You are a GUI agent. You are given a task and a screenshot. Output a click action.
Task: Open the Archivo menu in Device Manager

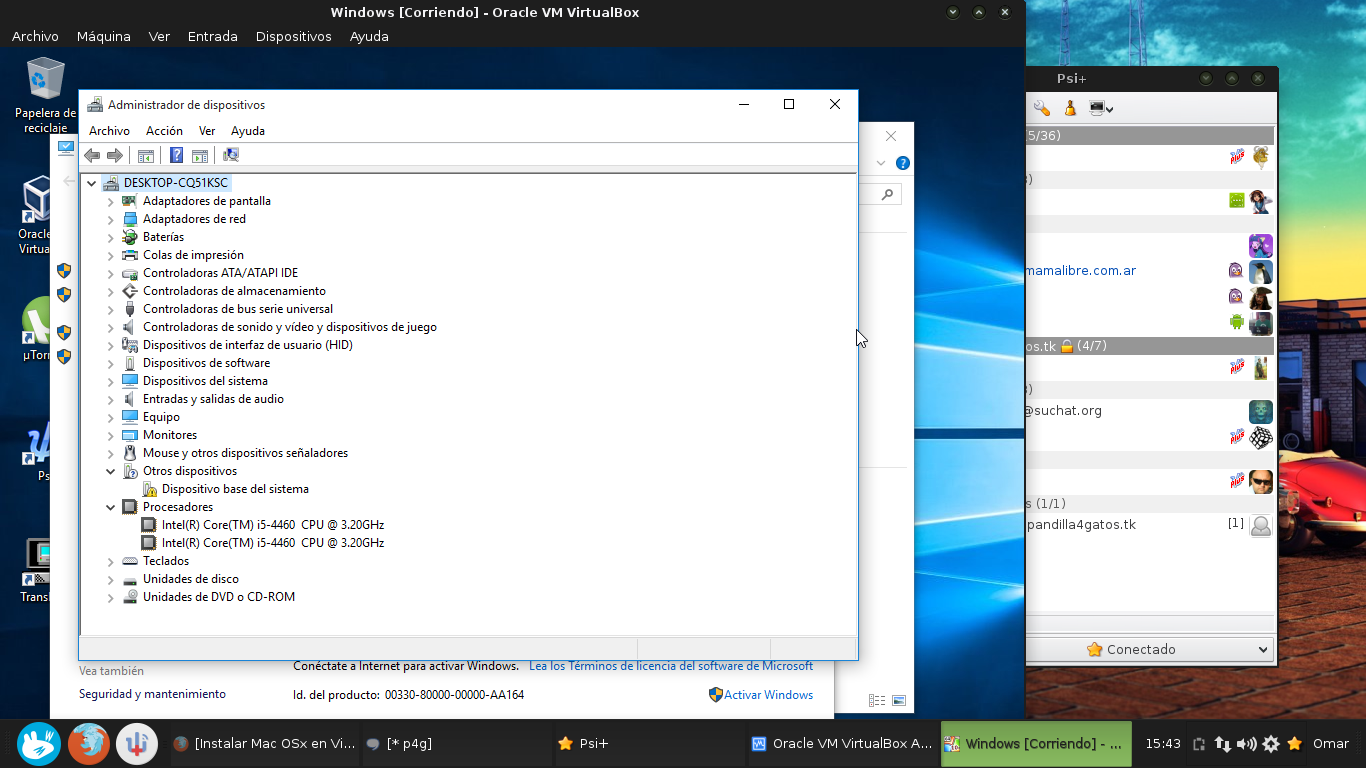tap(109, 131)
